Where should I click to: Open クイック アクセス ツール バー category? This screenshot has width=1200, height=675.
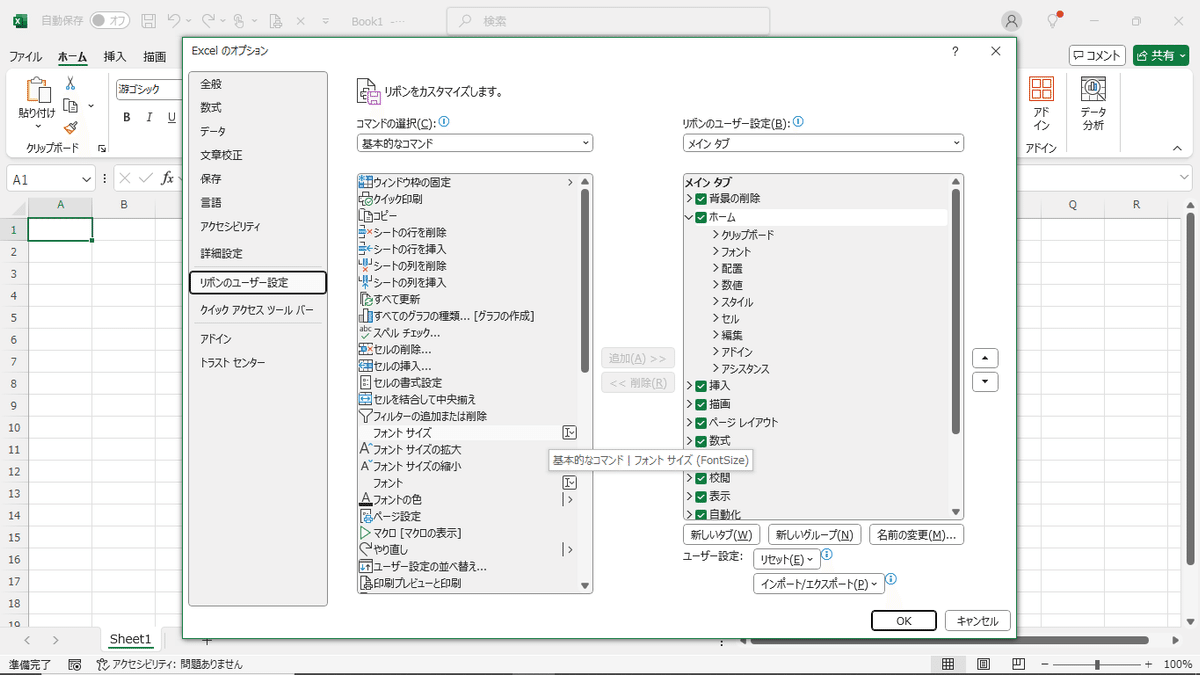[x=257, y=310]
